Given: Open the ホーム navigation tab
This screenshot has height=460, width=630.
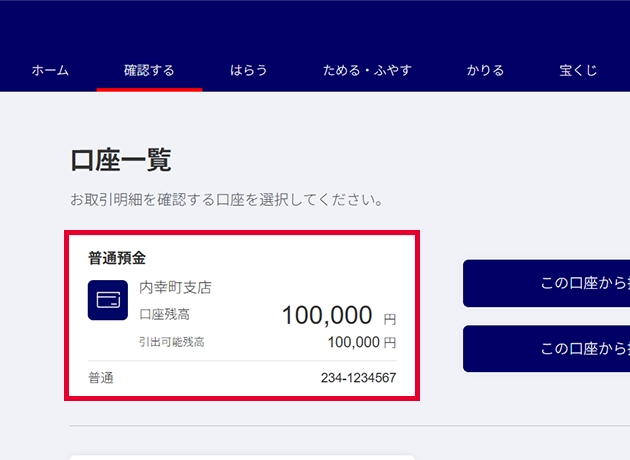Looking at the screenshot, I should tap(50, 71).
